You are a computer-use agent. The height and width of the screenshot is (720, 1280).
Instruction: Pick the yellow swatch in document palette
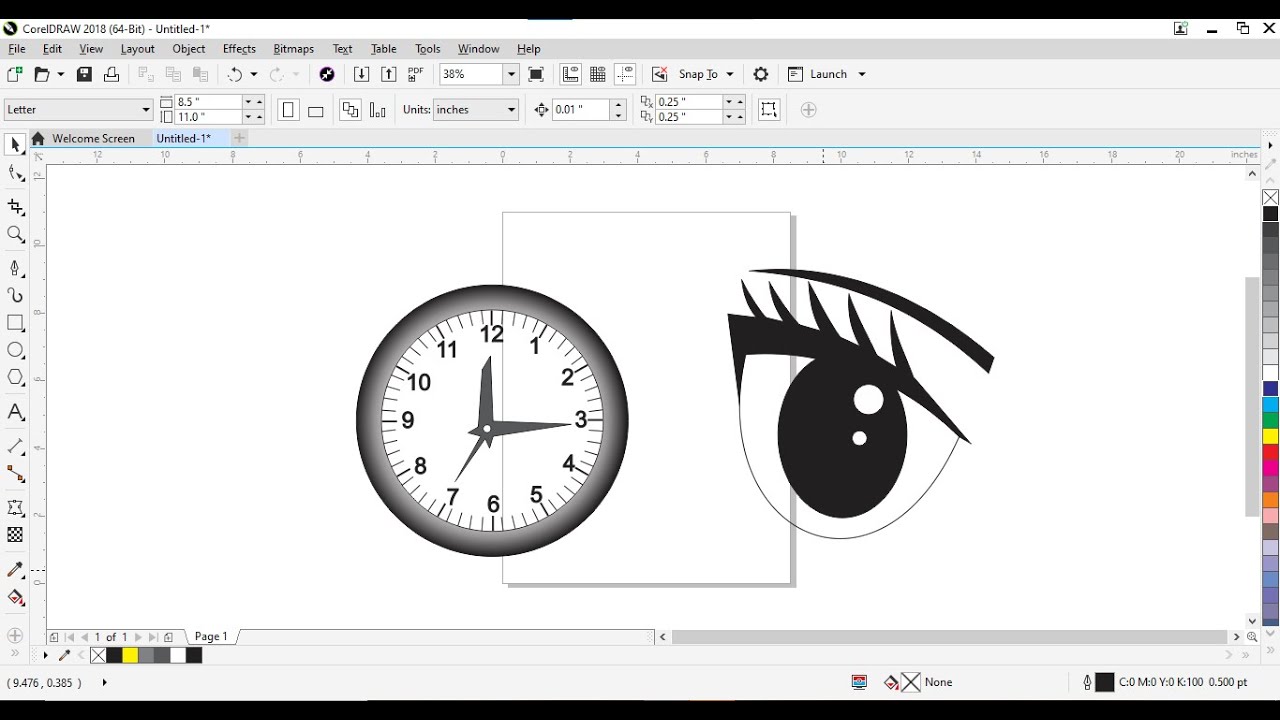click(130, 656)
